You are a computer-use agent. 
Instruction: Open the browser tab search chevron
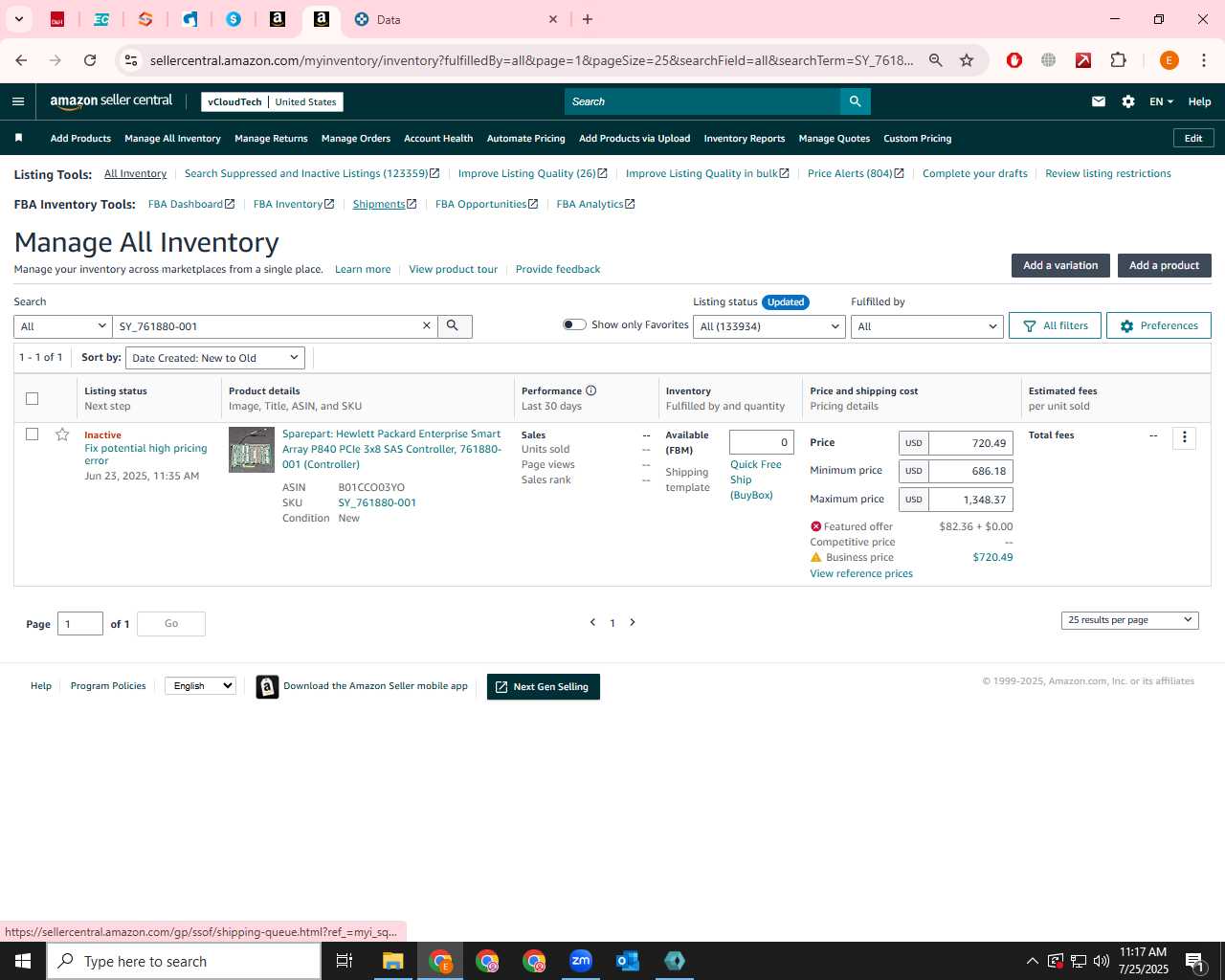18,19
